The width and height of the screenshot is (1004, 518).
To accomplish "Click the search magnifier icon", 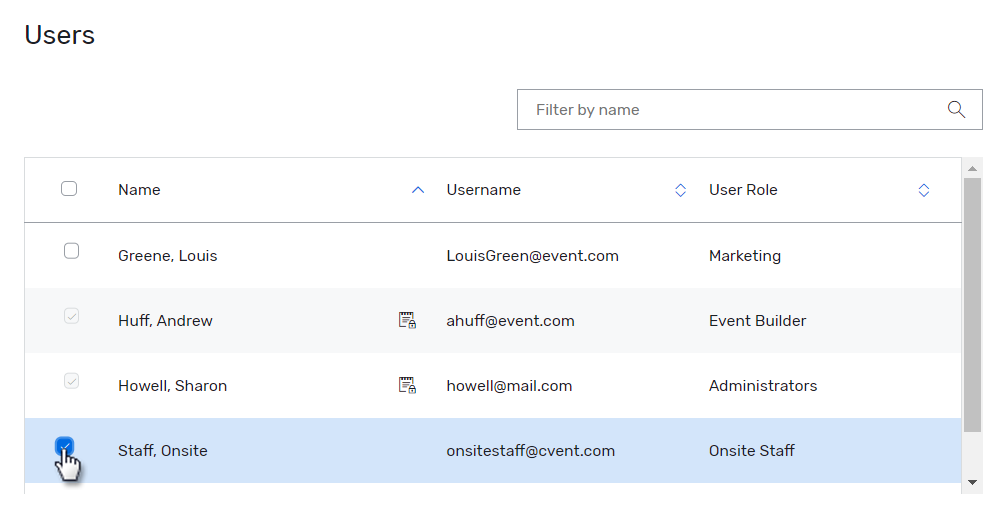I will [956, 110].
